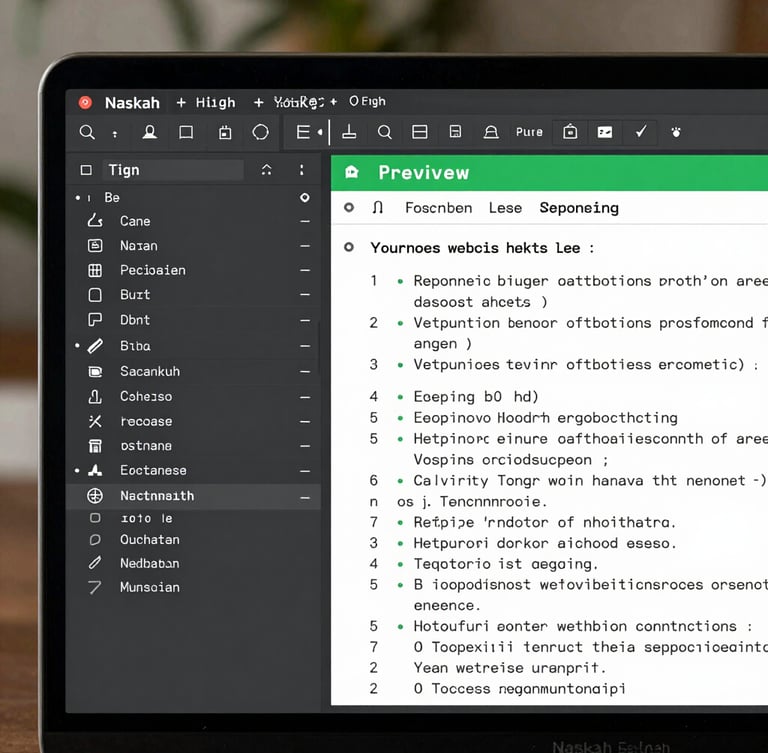Screen dimensions: 768x753
Task: Click the grid icon beside Pecioaien
Action: [95, 270]
